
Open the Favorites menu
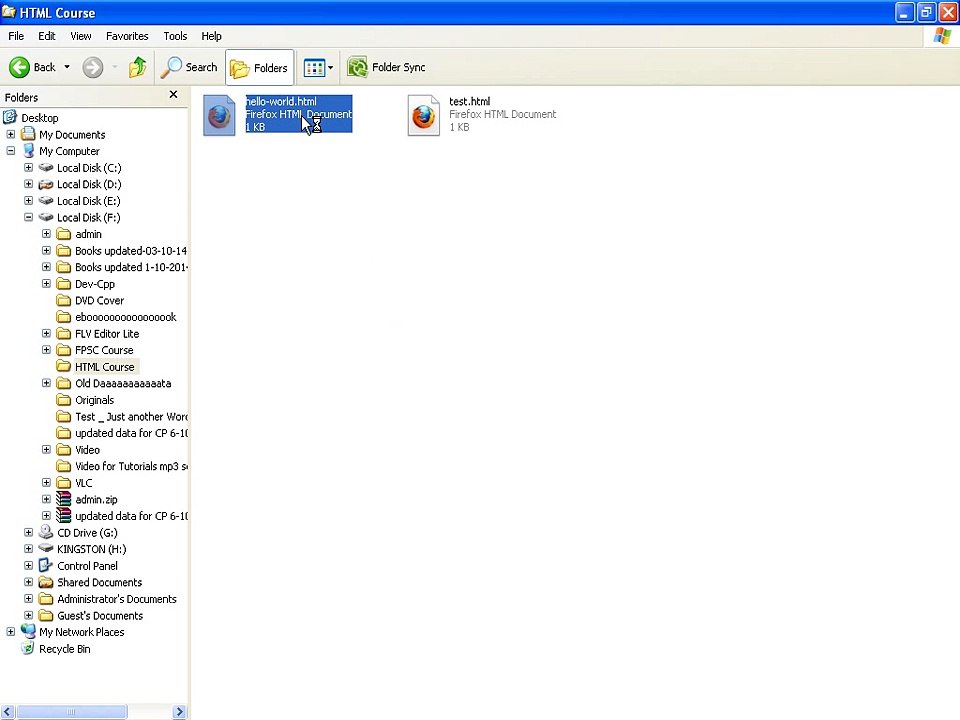click(127, 36)
